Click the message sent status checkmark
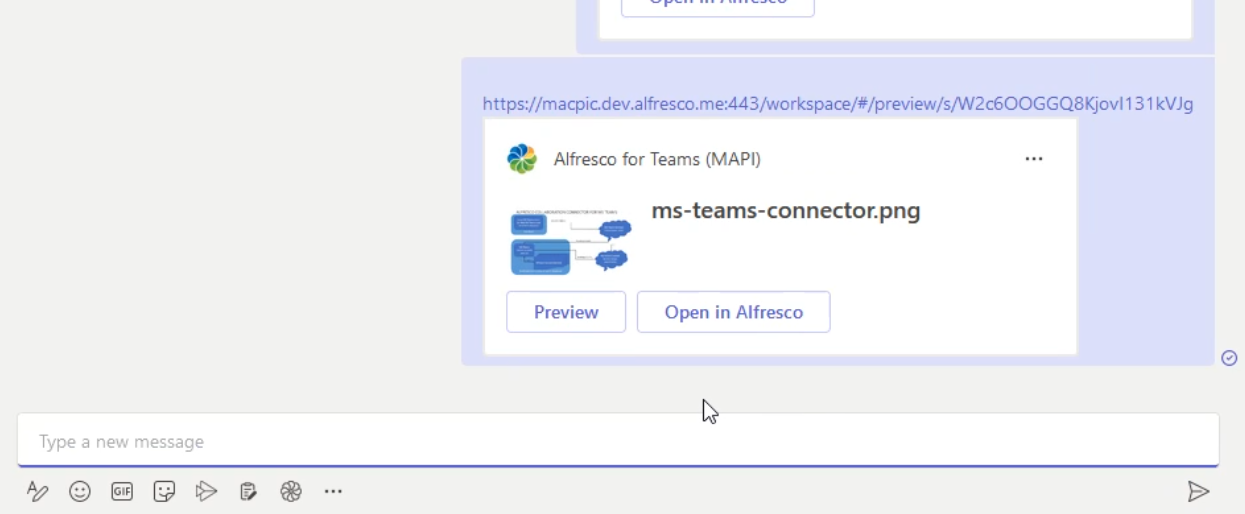Viewport: 1245px width, 514px height. click(1230, 358)
